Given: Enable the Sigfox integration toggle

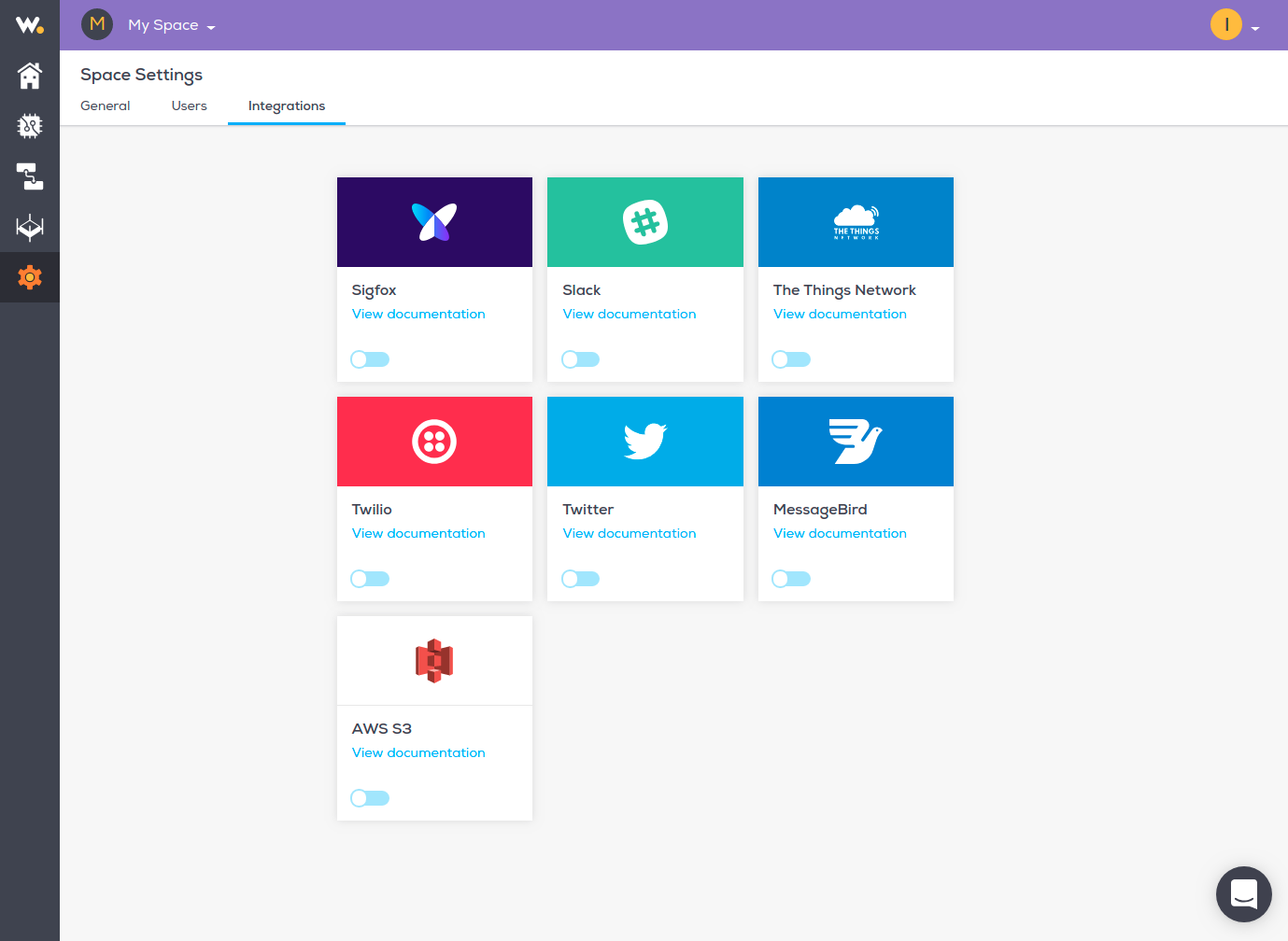Looking at the screenshot, I should pyautogui.click(x=370, y=359).
